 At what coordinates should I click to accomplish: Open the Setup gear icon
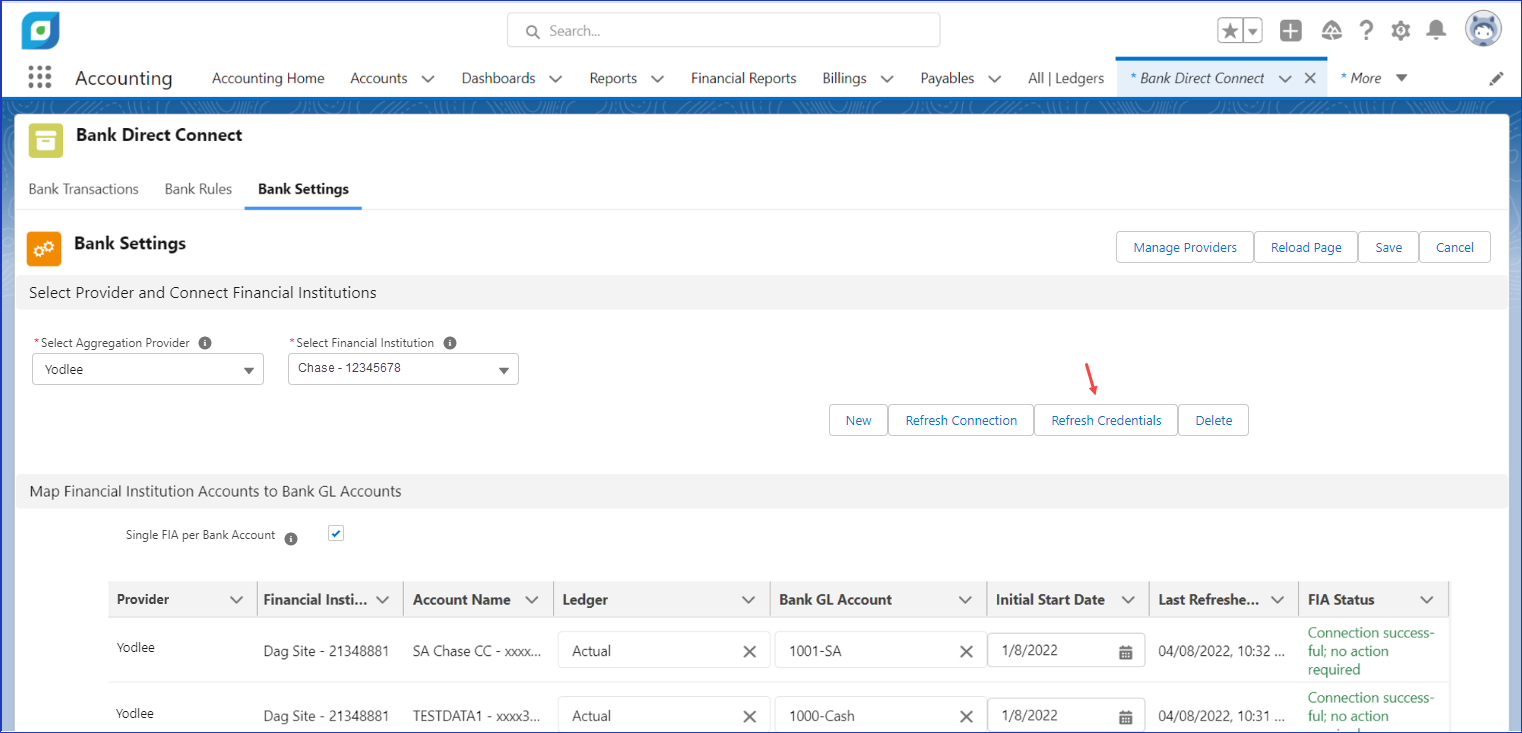click(x=1401, y=31)
